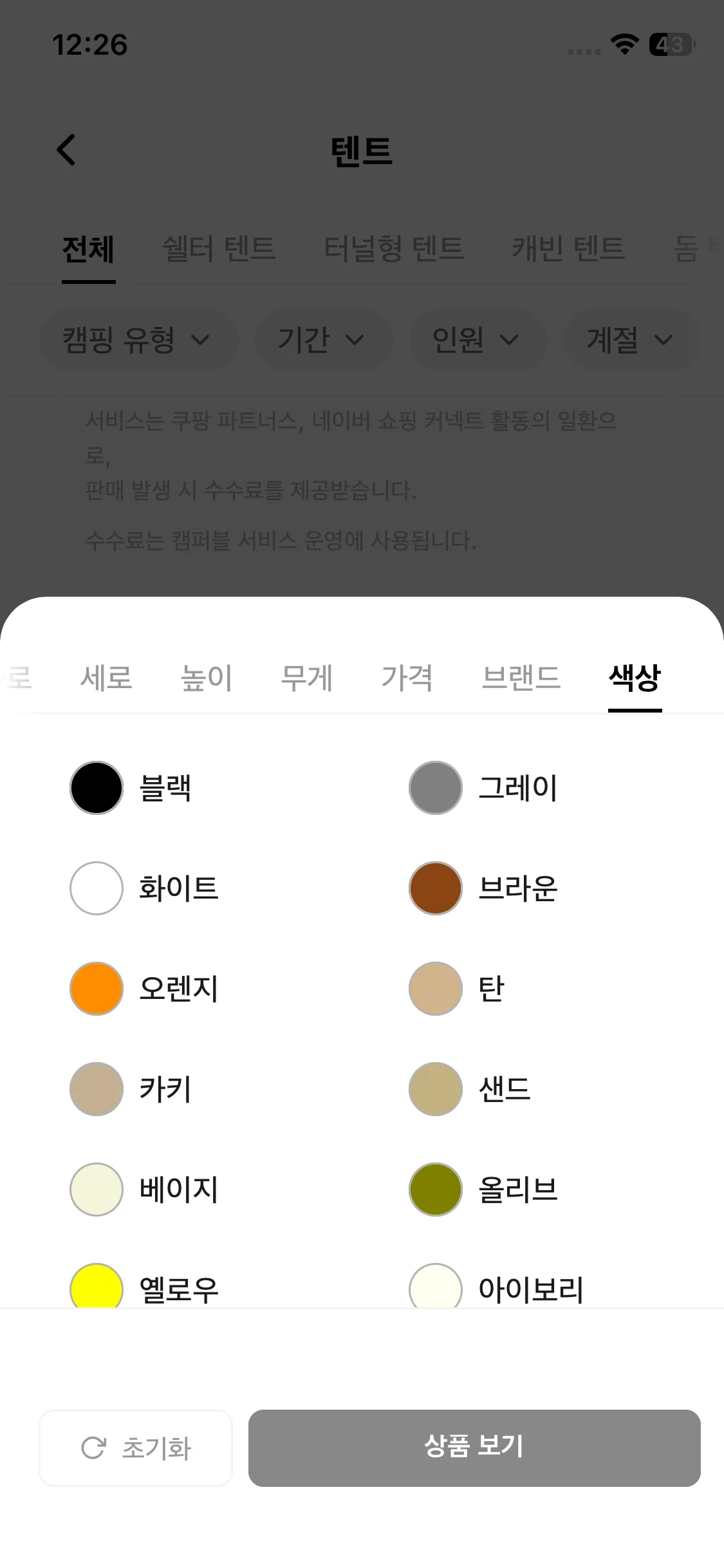The image size is (724, 1568).
Task: Open the 가격 filter tab
Action: (407, 678)
